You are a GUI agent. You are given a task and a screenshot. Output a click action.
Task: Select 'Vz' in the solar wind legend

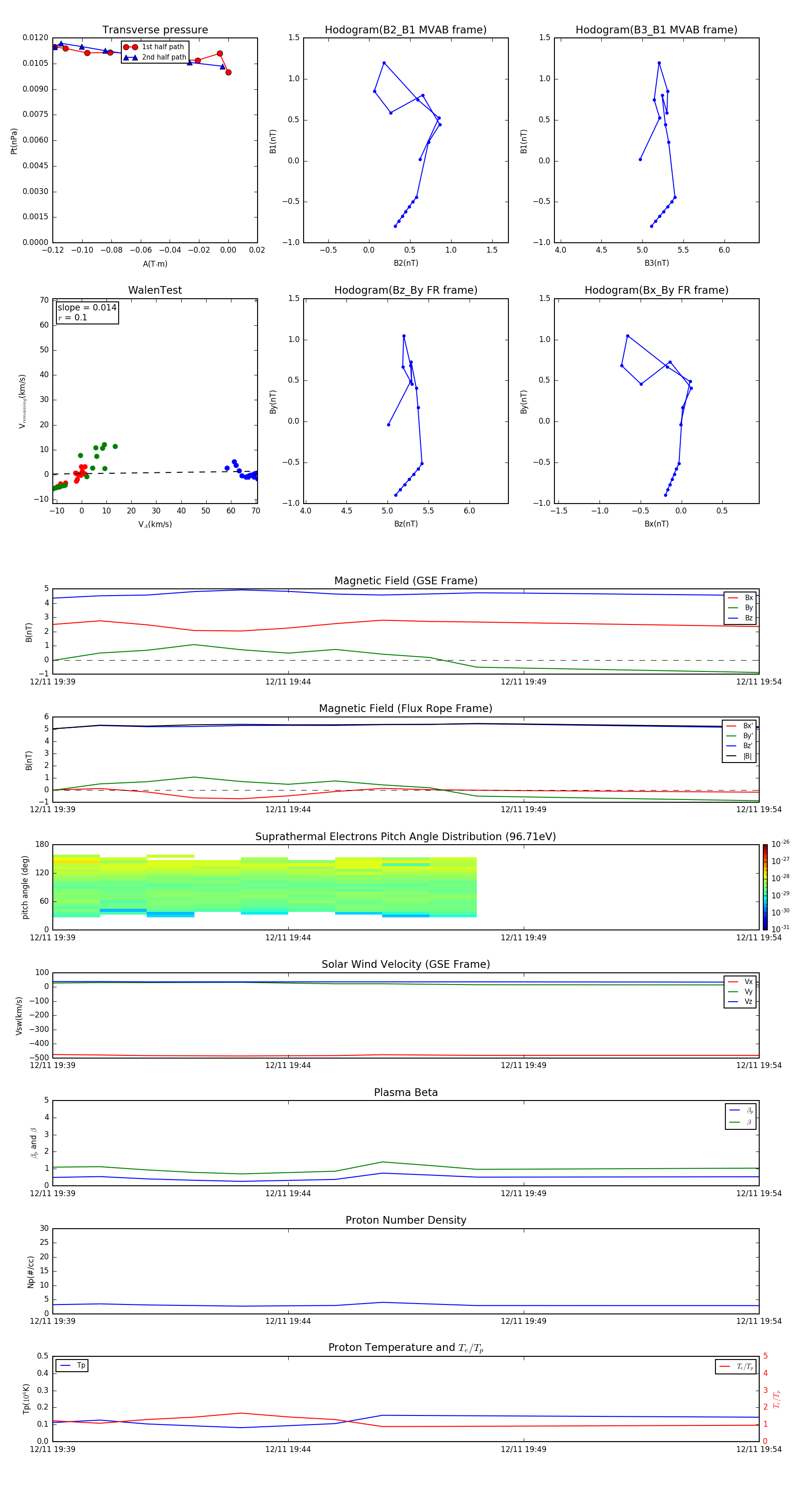pos(740,1002)
